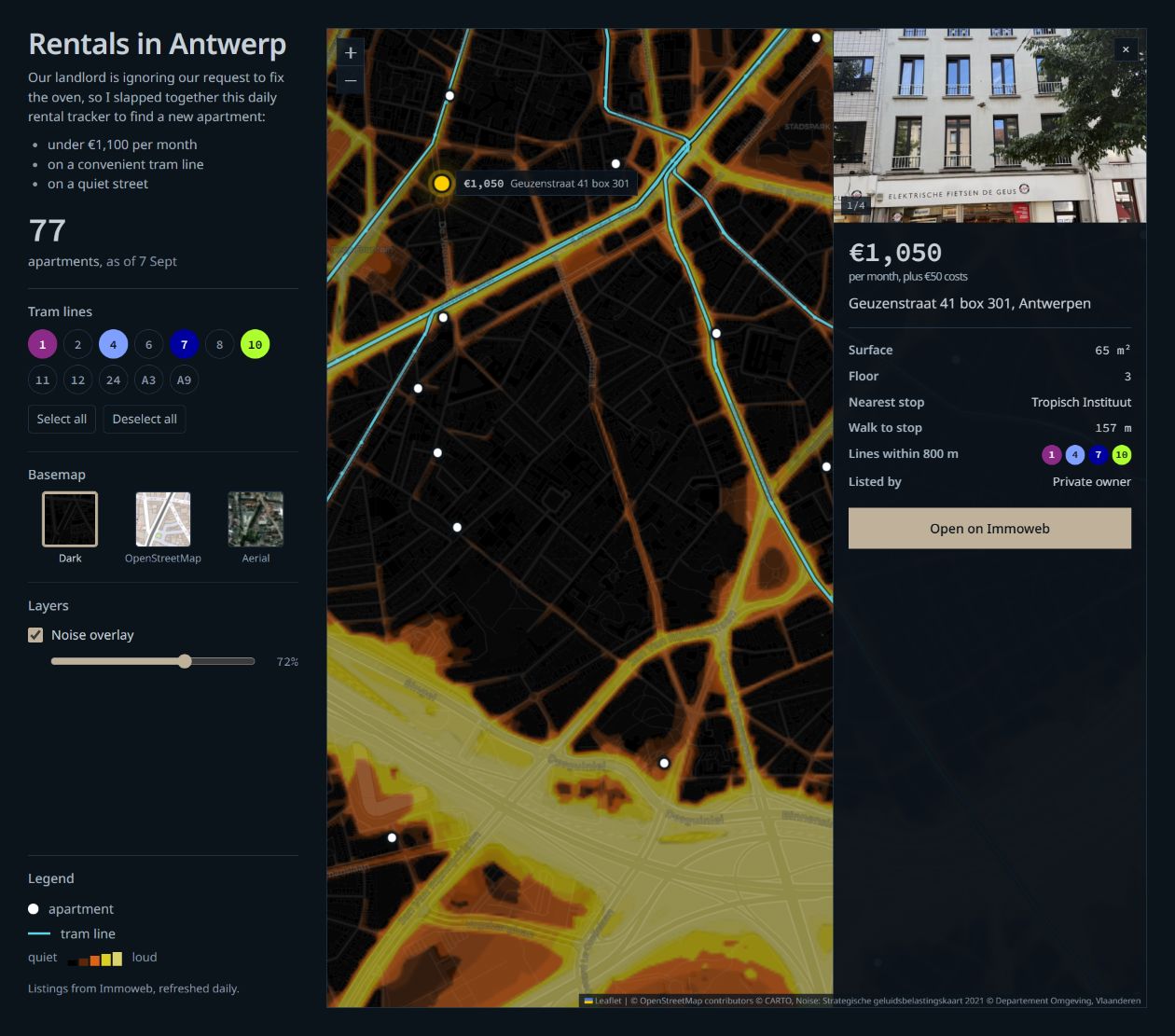
Task: Toggle tram line 8 filter
Action: point(219,344)
